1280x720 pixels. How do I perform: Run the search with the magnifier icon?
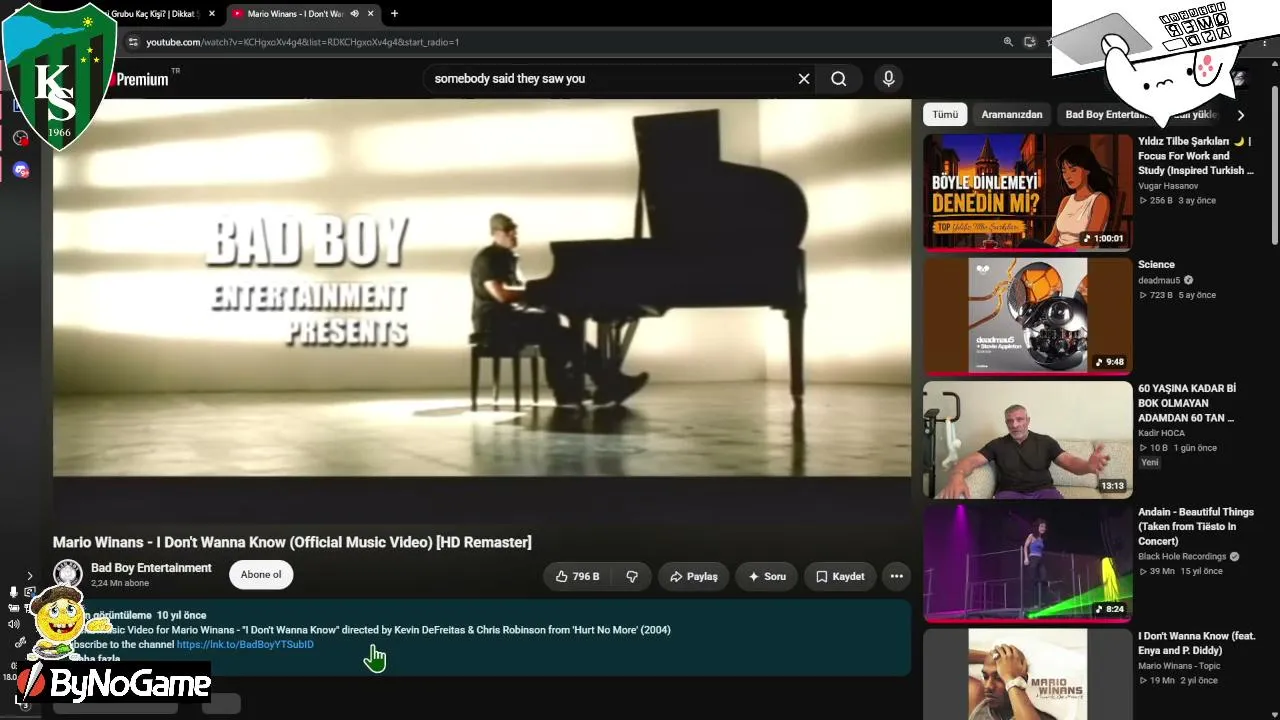(839, 79)
